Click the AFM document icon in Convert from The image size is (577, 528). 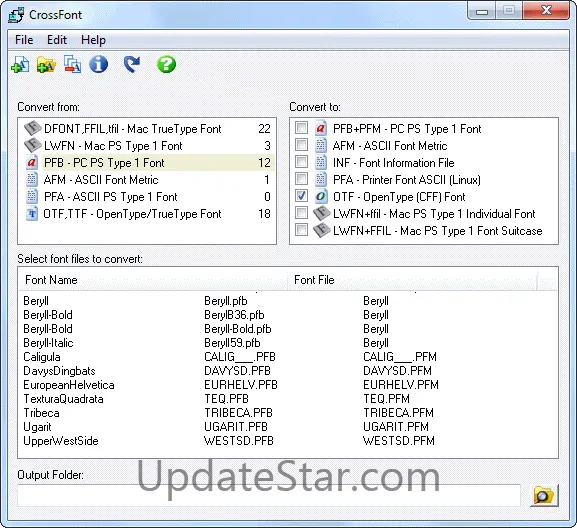tap(32, 180)
